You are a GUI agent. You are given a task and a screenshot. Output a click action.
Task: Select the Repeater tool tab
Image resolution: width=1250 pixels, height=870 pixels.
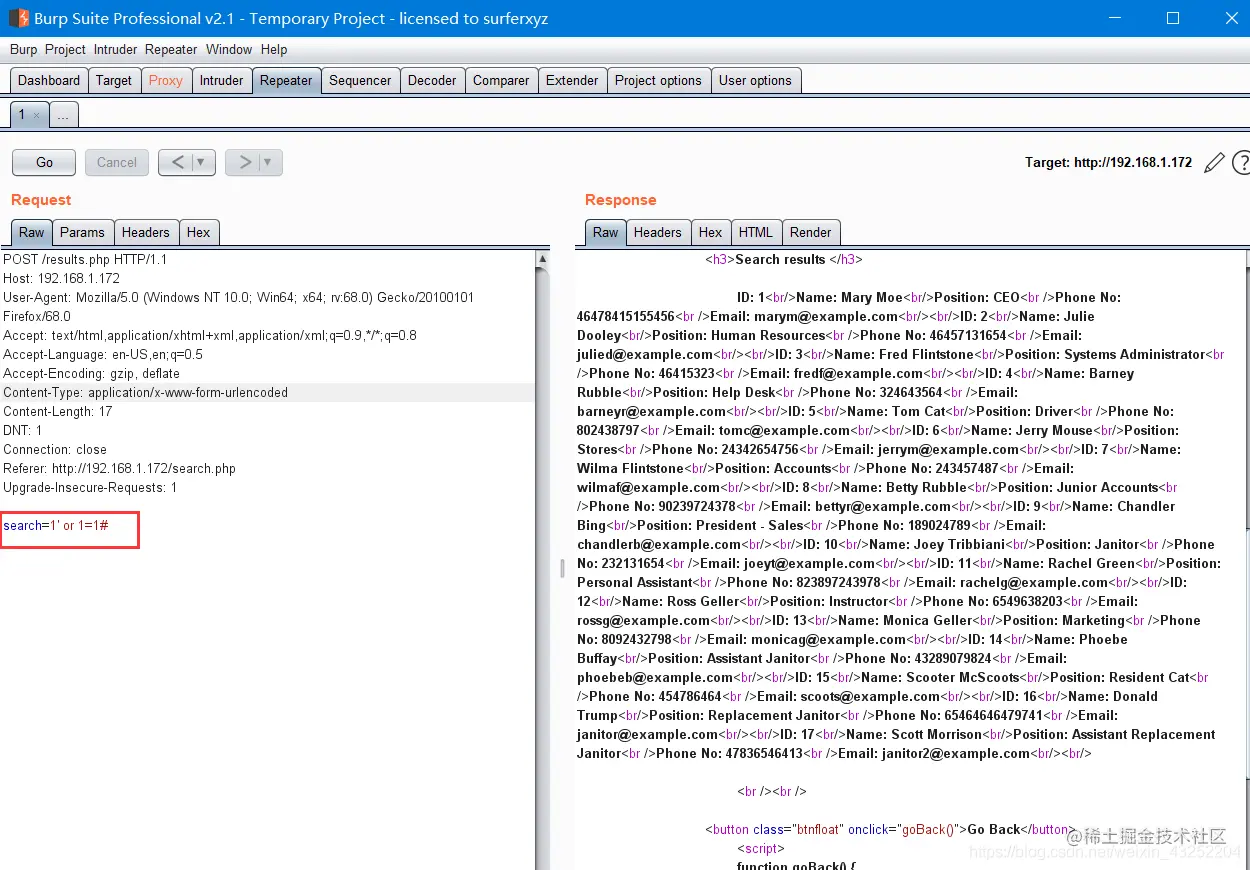(286, 81)
